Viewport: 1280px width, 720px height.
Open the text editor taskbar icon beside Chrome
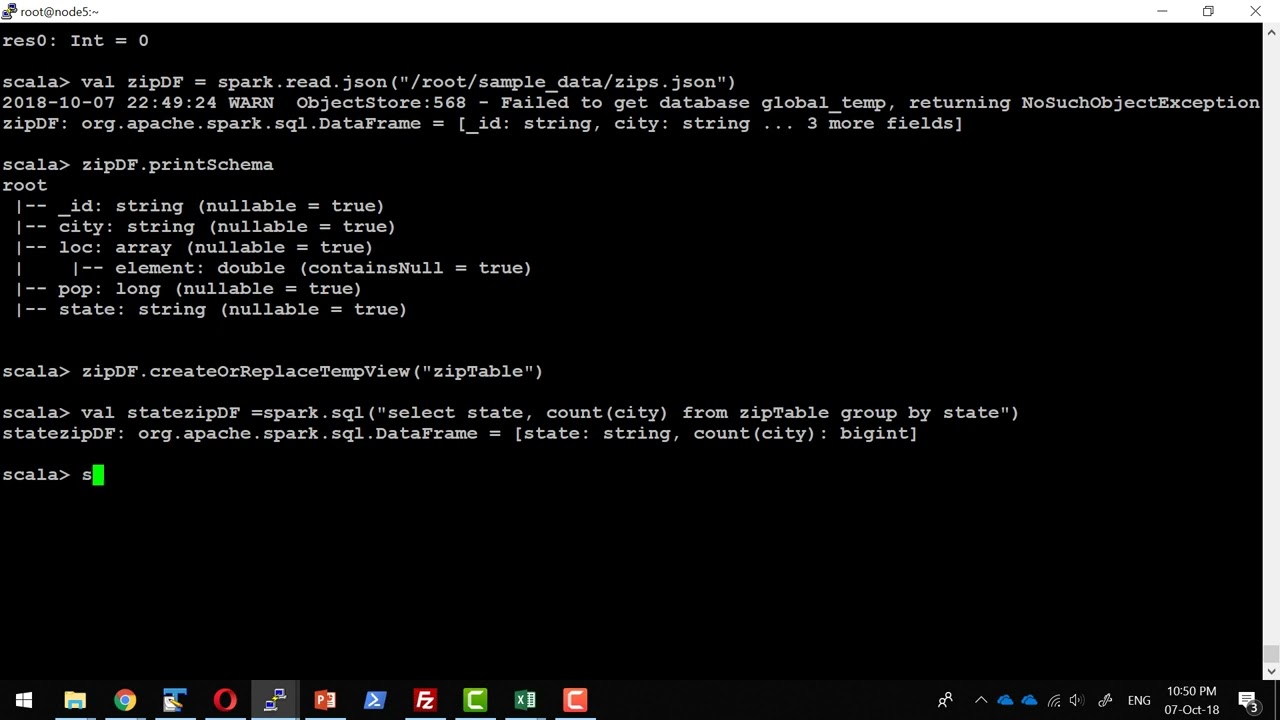pos(175,700)
